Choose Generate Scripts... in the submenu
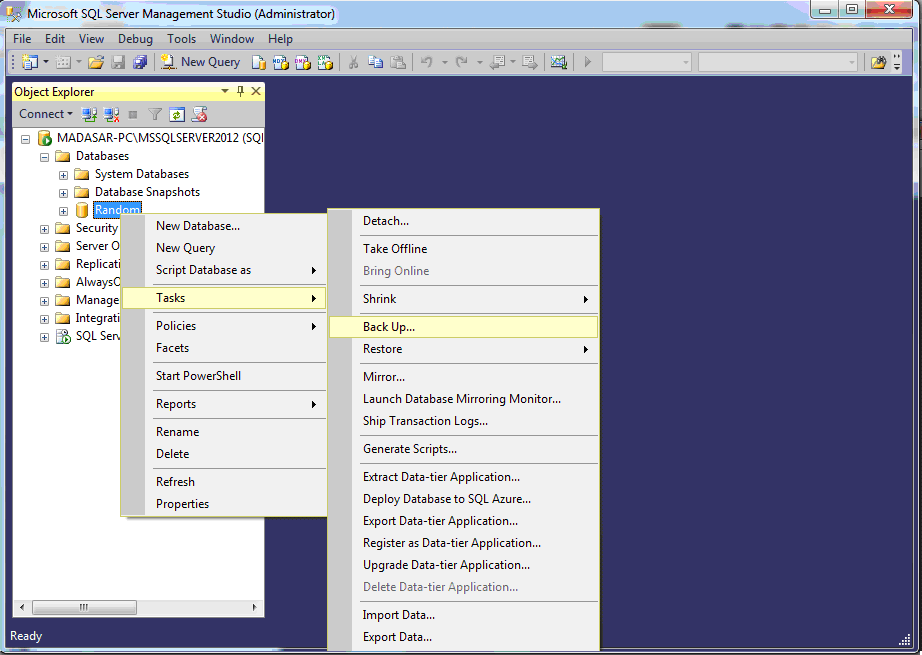 click(410, 449)
